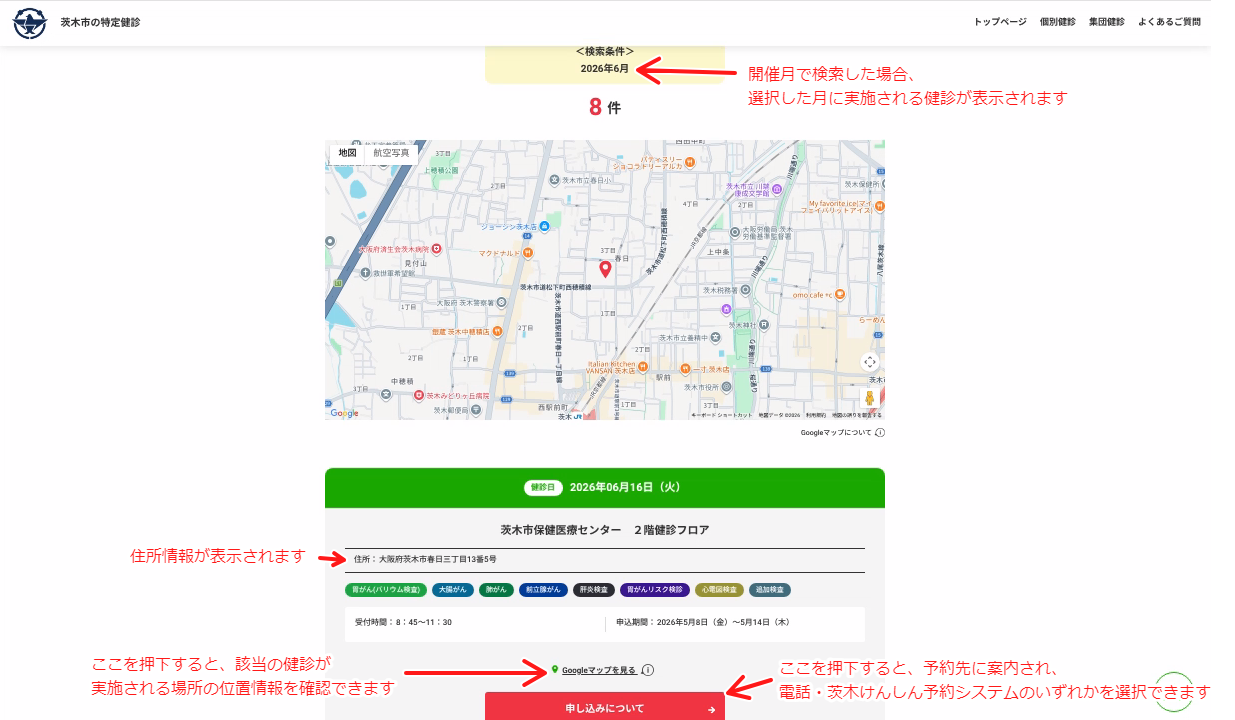Open よくあるご質問 page
The image size is (1235, 720).
[x=1169, y=22]
